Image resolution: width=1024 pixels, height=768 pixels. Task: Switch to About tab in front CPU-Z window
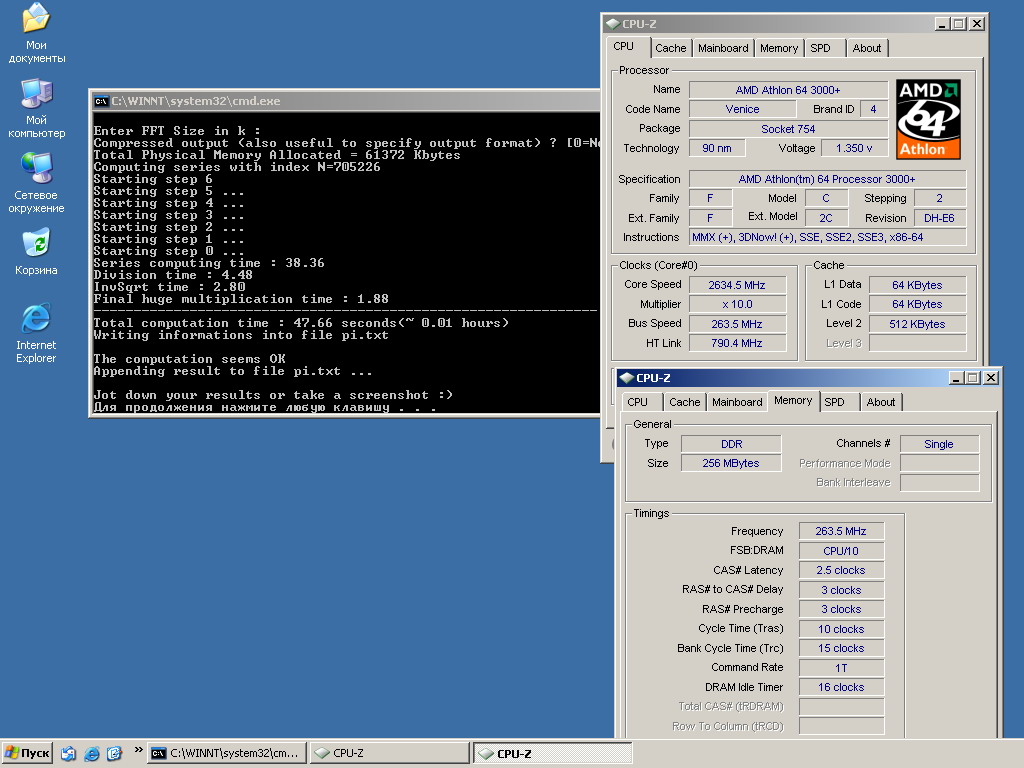(880, 402)
